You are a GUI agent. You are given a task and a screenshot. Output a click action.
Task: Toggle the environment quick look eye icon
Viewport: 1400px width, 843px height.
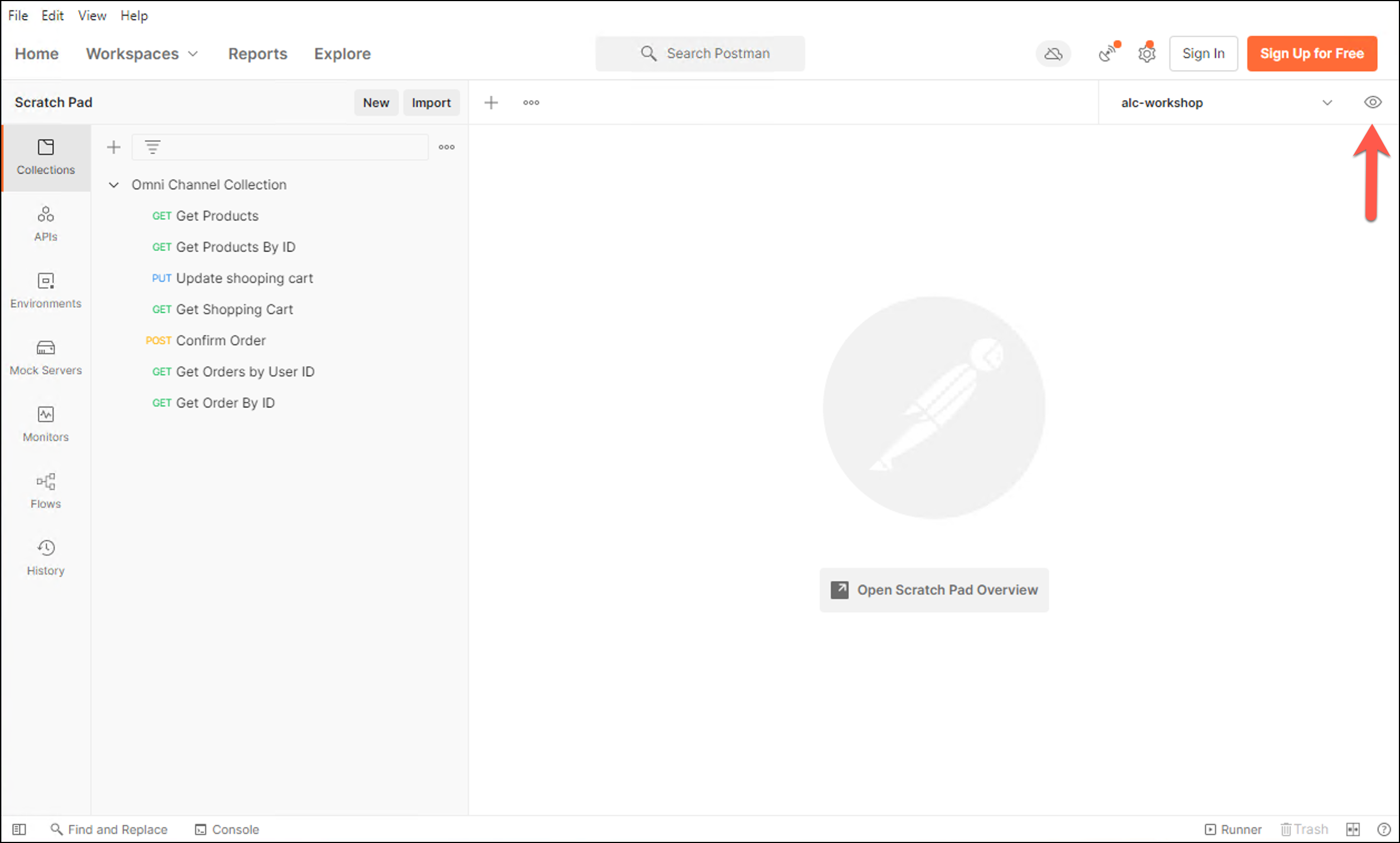[1372, 102]
